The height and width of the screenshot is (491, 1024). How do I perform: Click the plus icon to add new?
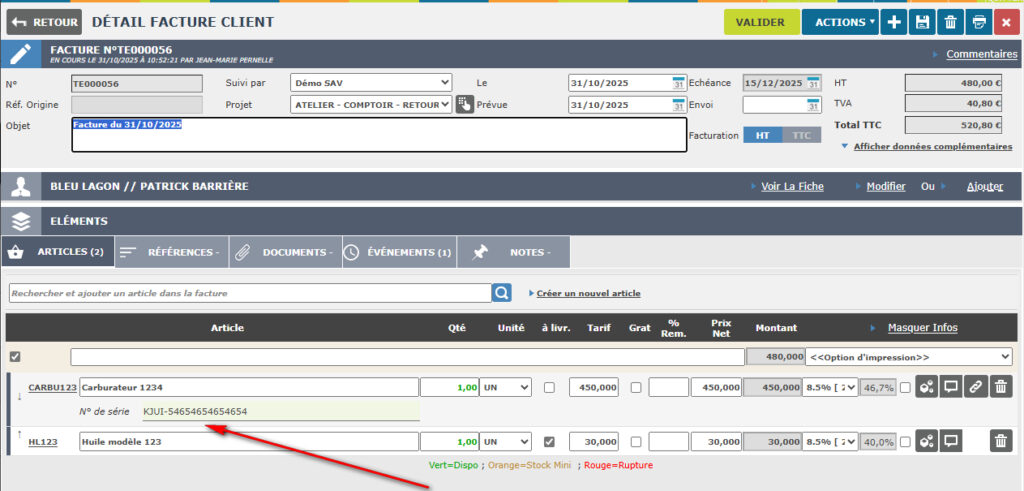coord(894,22)
